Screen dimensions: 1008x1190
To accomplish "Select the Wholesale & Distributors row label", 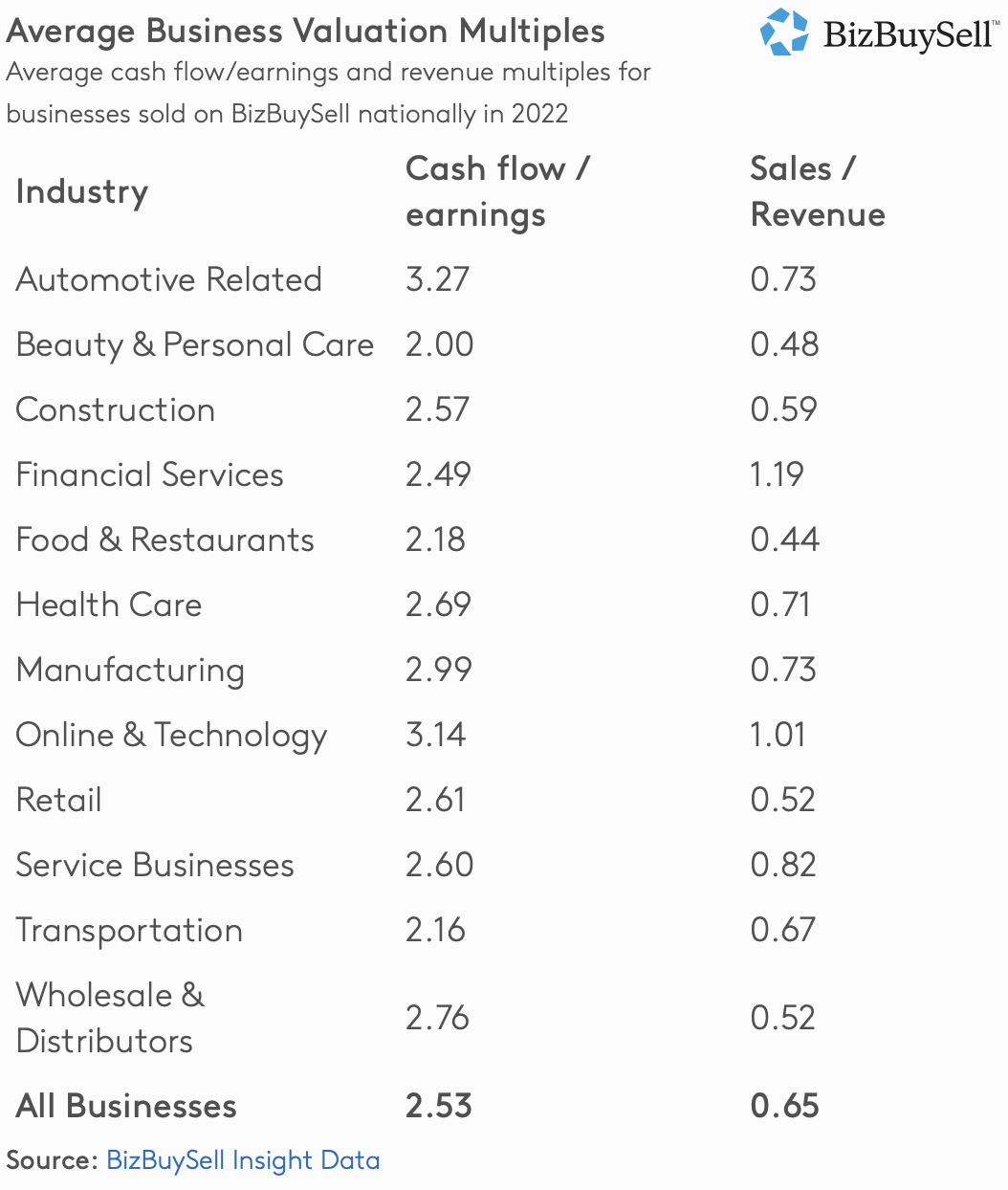I will point(110,1018).
